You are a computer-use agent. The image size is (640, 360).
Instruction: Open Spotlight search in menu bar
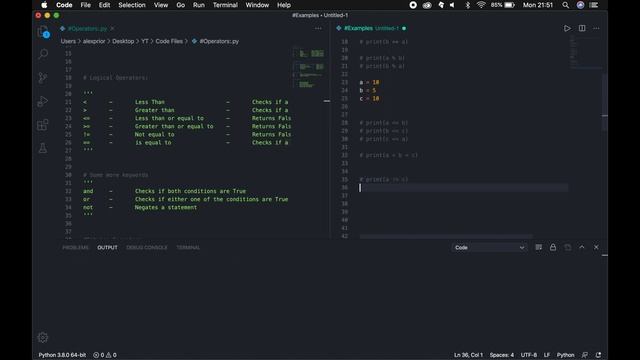(565, 5)
